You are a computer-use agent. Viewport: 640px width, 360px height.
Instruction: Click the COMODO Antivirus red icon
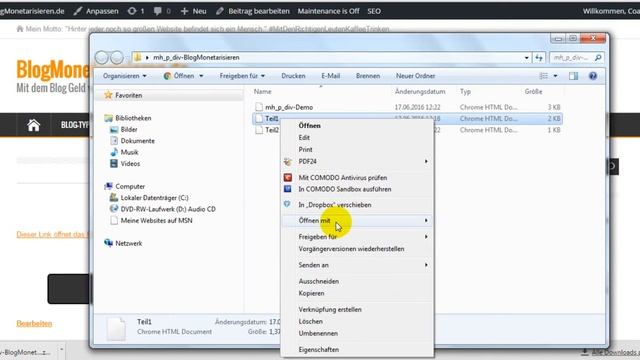tap(288, 178)
